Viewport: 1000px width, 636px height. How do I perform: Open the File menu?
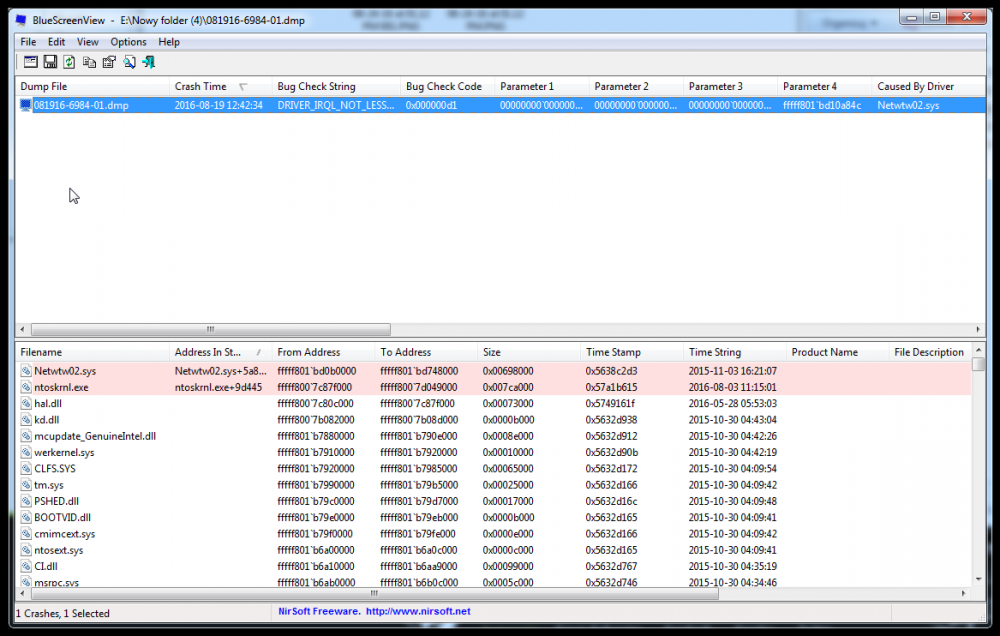click(x=28, y=42)
